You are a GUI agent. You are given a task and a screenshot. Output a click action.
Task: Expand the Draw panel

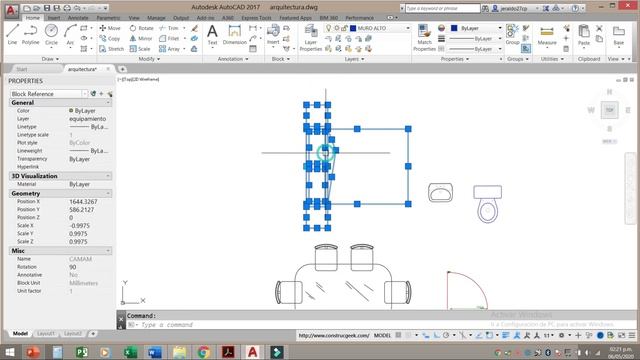(51, 59)
